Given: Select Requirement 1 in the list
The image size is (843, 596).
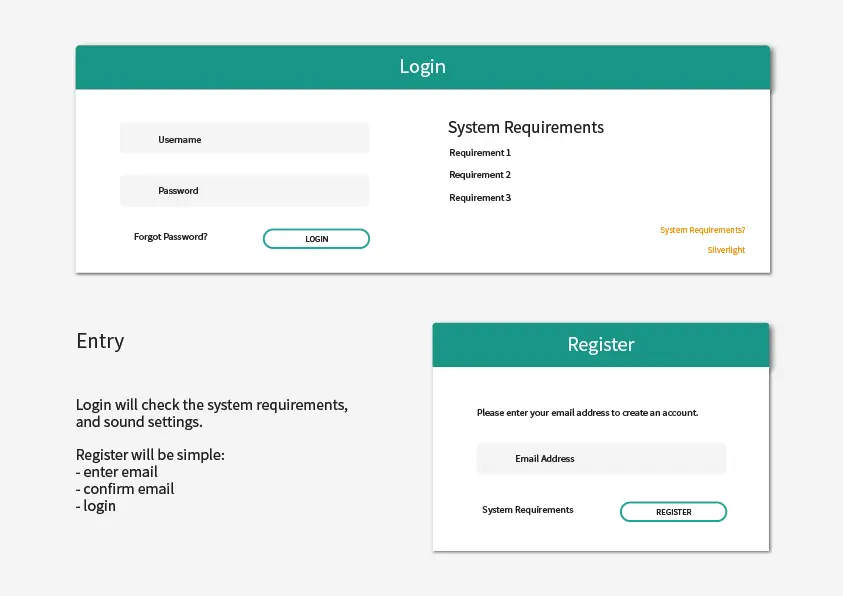Looking at the screenshot, I should click(480, 152).
